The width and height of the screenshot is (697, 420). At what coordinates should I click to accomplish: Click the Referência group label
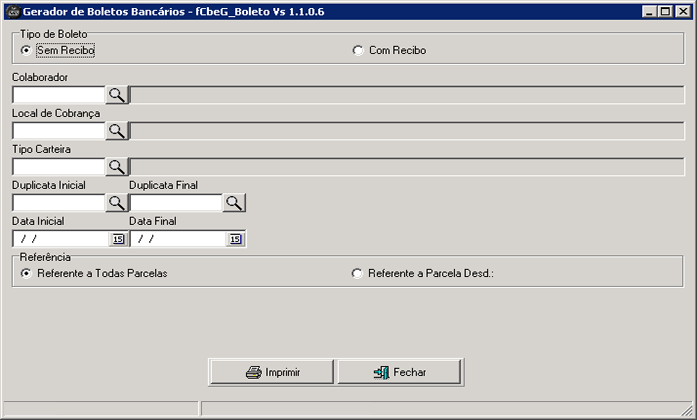pyautogui.click(x=45, y=257)
